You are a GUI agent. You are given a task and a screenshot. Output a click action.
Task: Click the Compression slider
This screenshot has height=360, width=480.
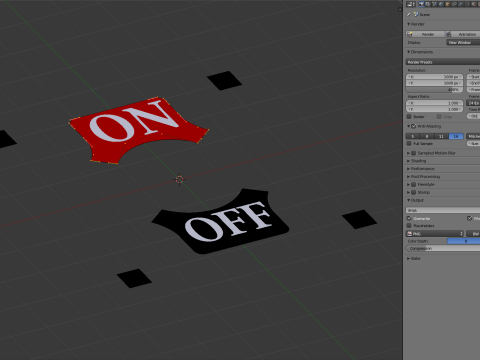pos(443,248)
